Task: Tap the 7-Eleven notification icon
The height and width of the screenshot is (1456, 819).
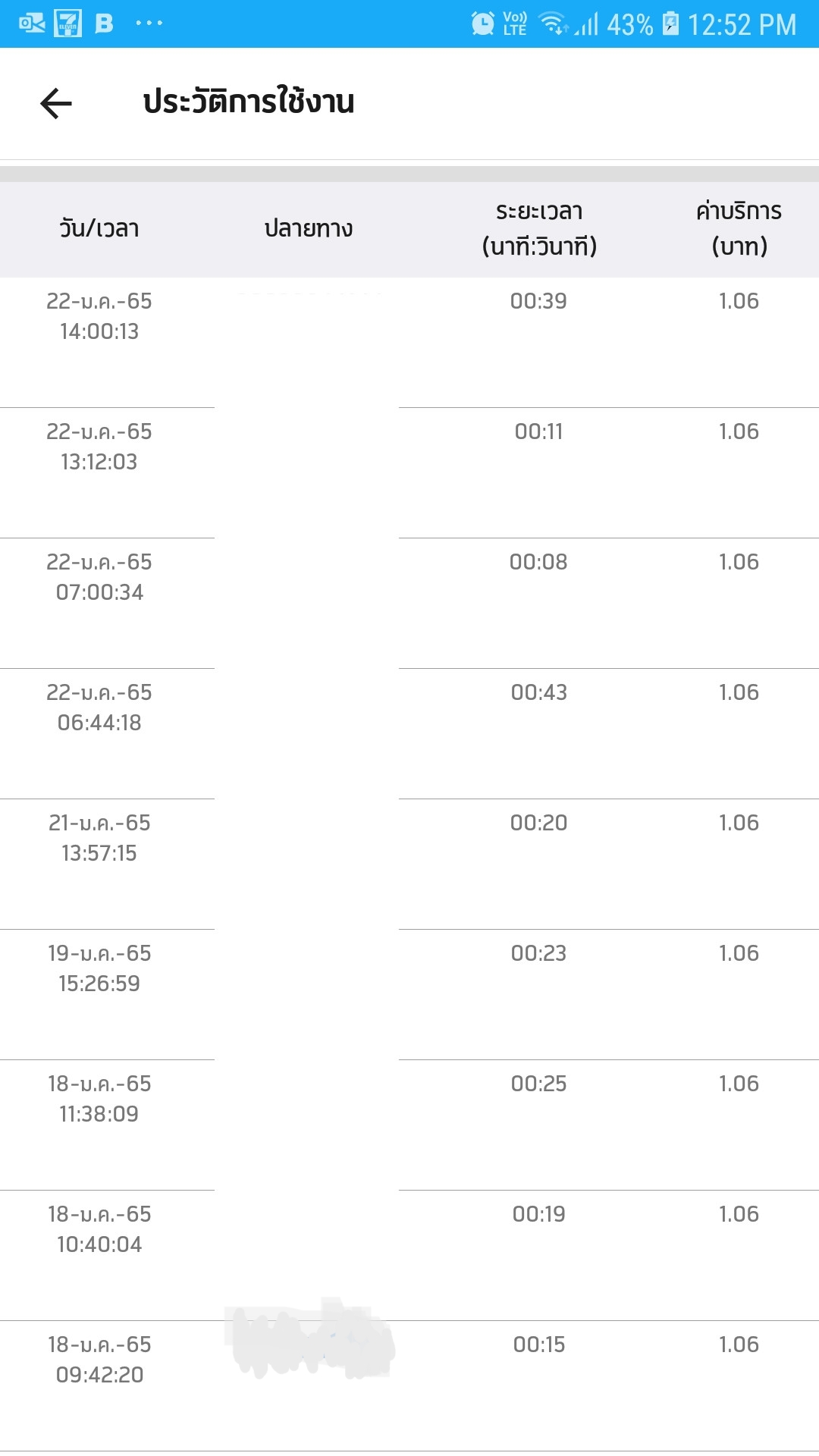Action: click(67, 24)
